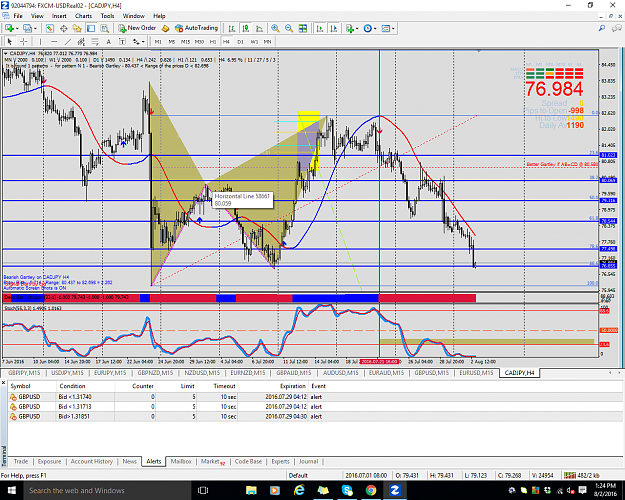Expand the Indicators dropdown arrow
625x500 pixels.
[x=357, y=29]
